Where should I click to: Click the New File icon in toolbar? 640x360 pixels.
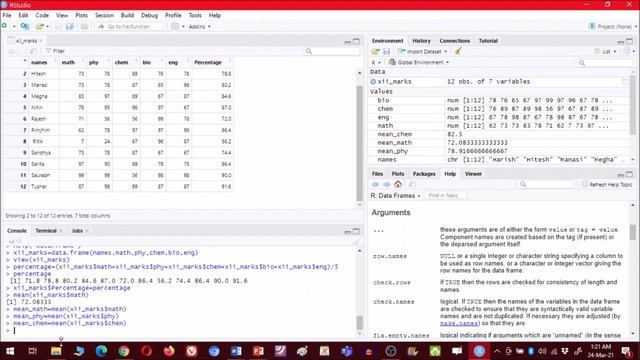pyautogui.click(x=4, y=27)
